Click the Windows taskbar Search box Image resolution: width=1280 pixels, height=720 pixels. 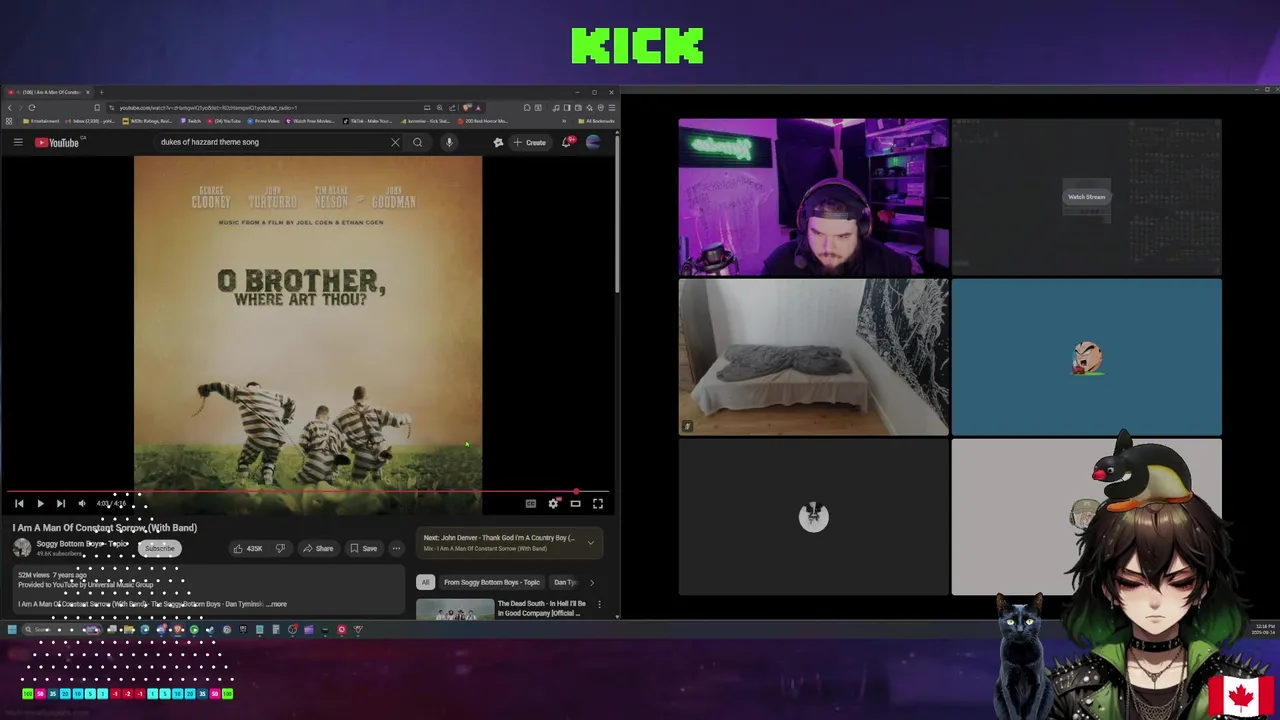[x=62, y=630]
